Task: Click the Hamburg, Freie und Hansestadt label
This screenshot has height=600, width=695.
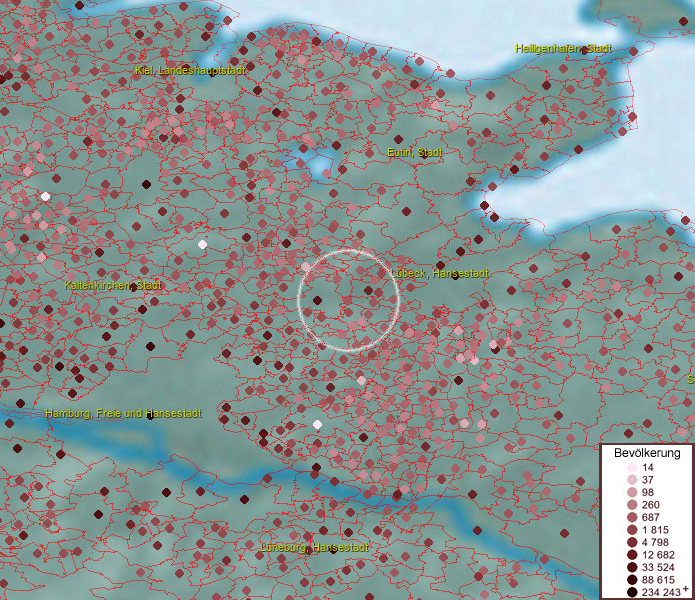Action: point(123,413)
